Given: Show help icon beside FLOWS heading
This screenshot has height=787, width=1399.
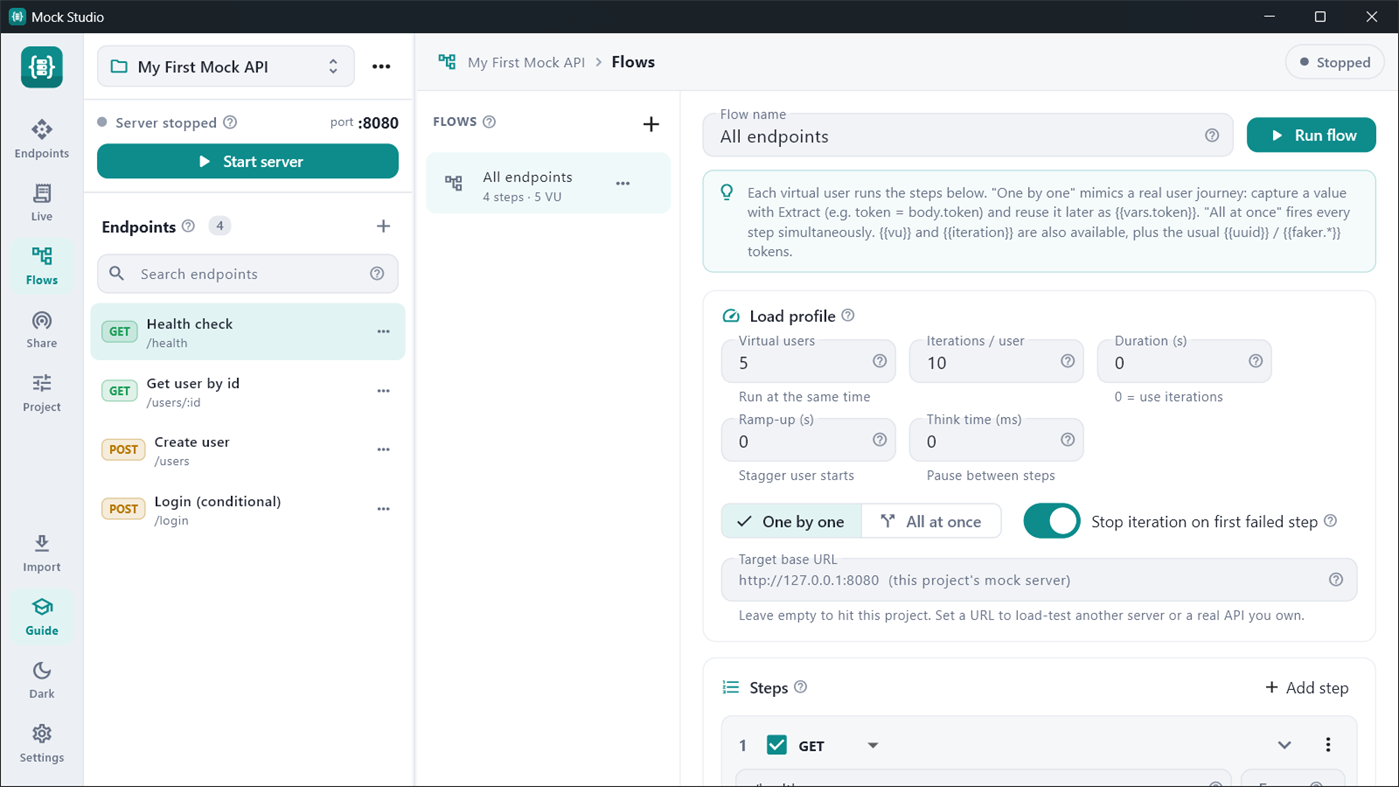Looking at the screenshot, I should 489,122.
